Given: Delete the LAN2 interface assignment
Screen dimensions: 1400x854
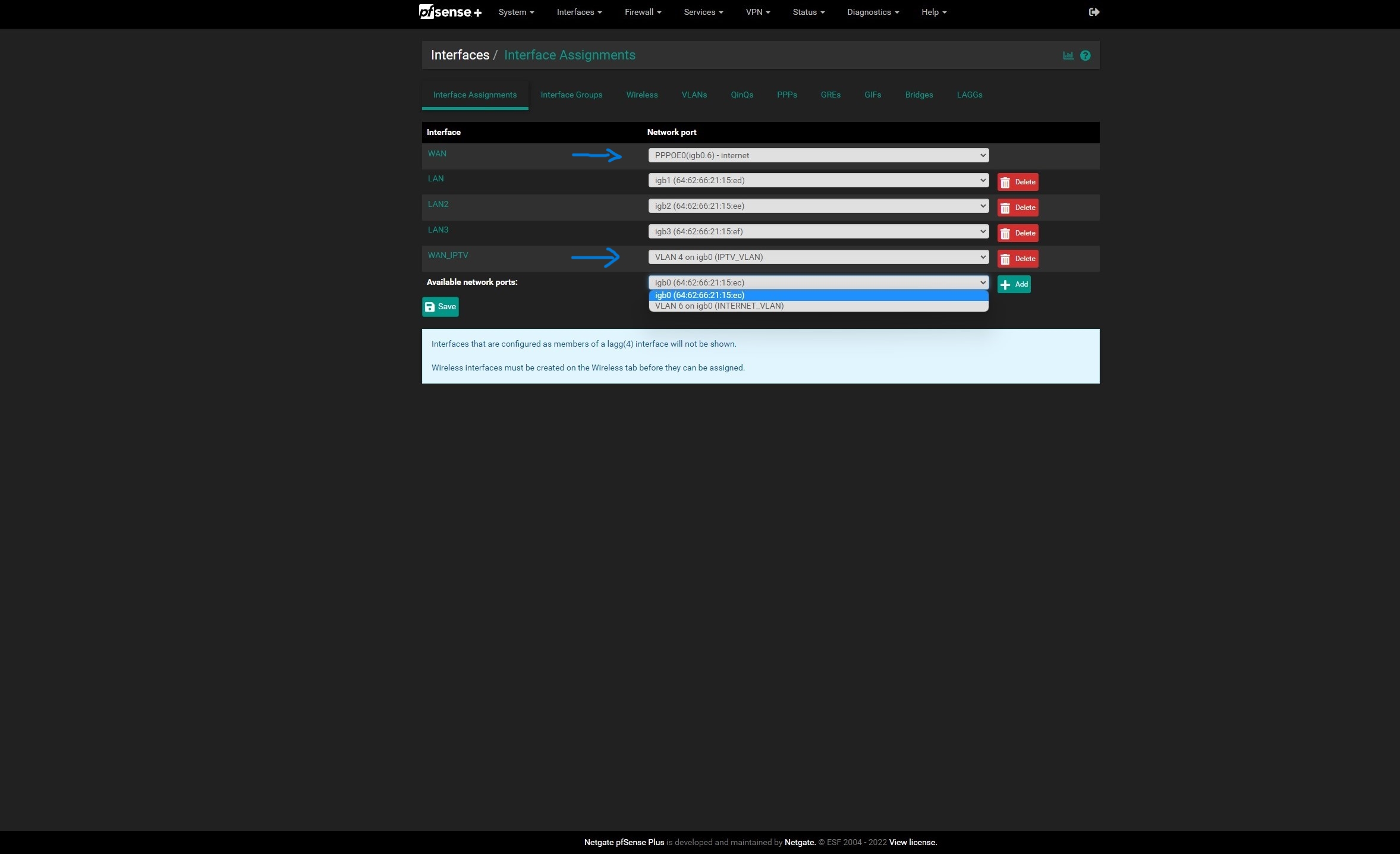Looking at the screenshot, I should click(x=1017, y=208).
